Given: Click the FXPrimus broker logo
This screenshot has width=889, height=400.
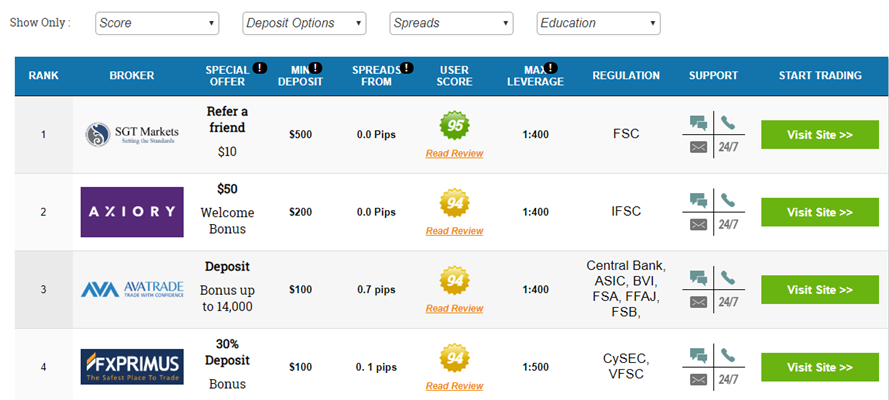Looking at the screenshot, I should [x=132, y=367].
